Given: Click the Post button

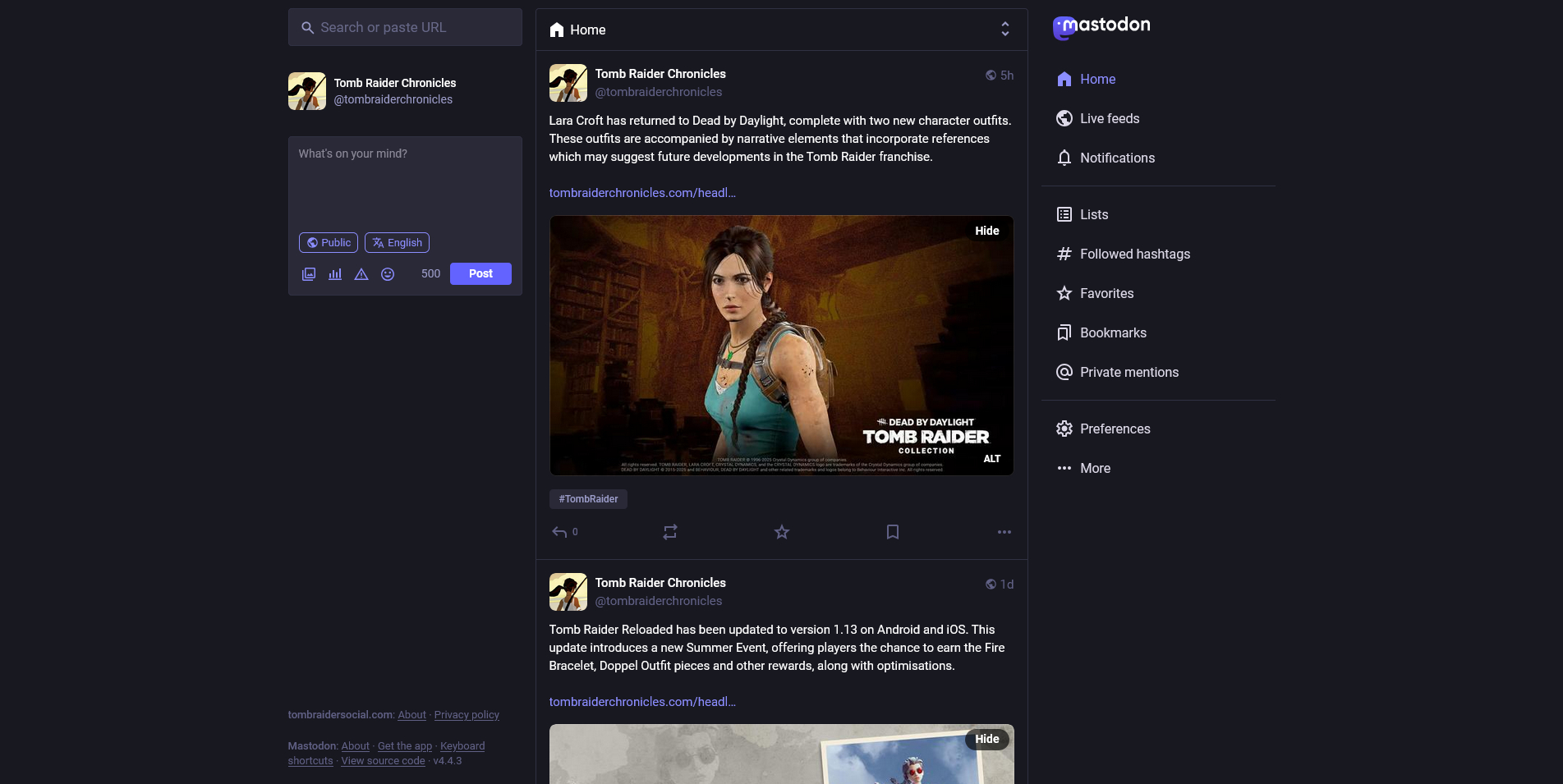Looking at the screenshot, I should pos(480,274).
